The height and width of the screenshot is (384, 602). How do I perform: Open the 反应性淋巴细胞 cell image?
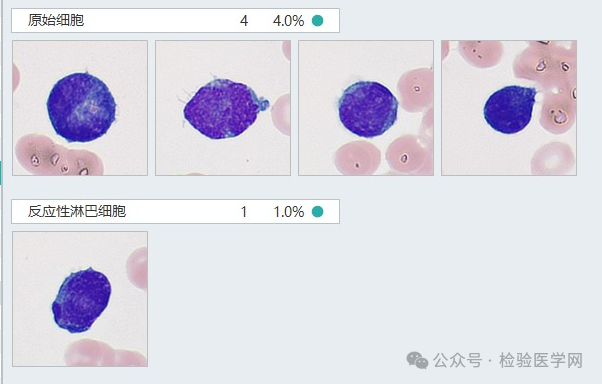click(x=80, y=299)
